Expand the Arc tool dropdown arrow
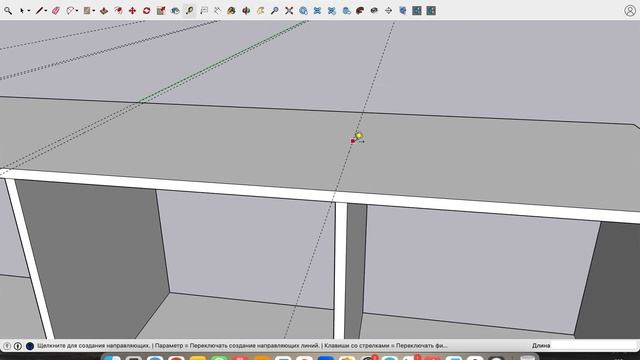640x360 pixels. (77, 11)
